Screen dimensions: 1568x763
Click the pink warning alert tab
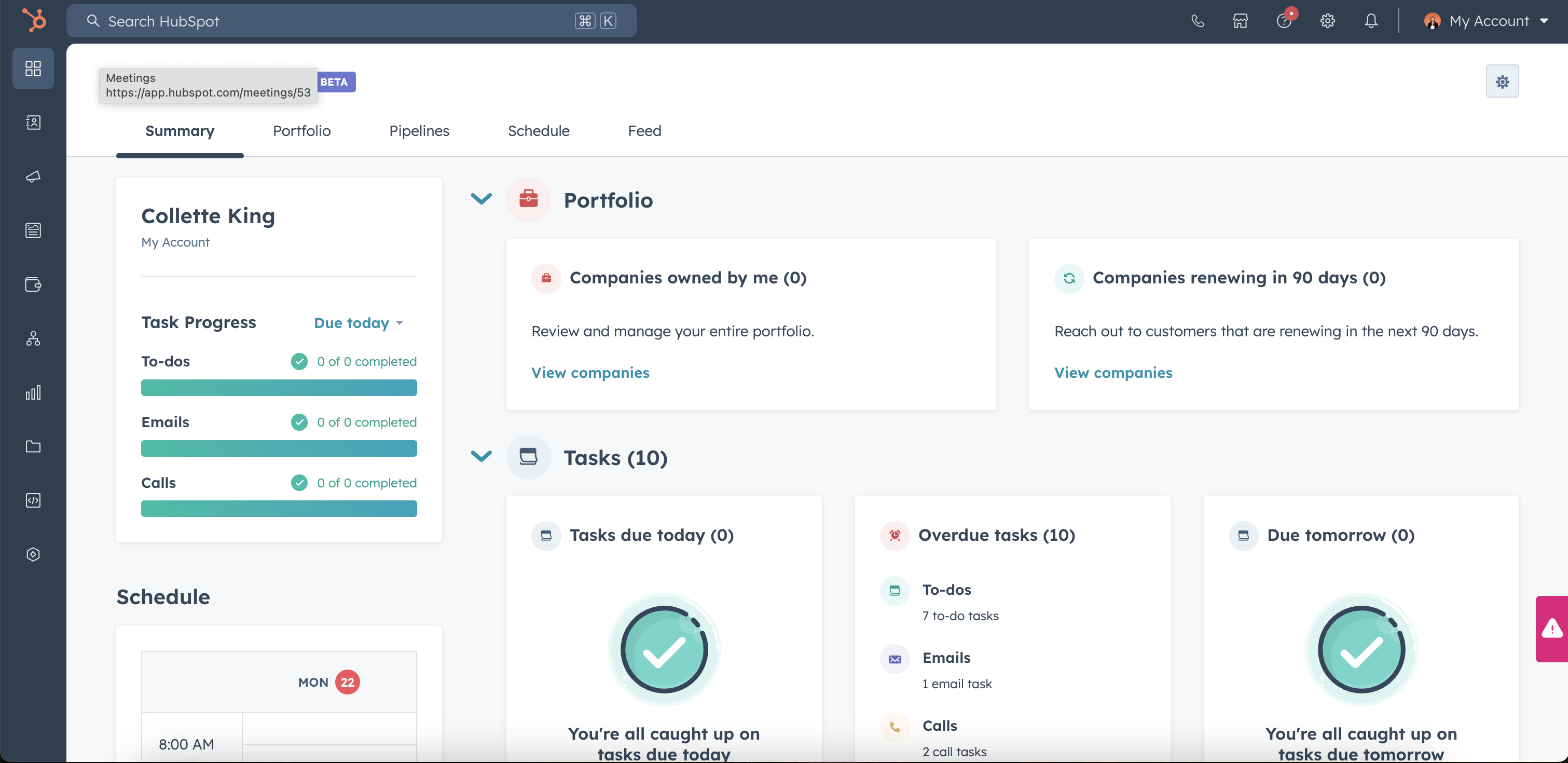(1551, 629)
